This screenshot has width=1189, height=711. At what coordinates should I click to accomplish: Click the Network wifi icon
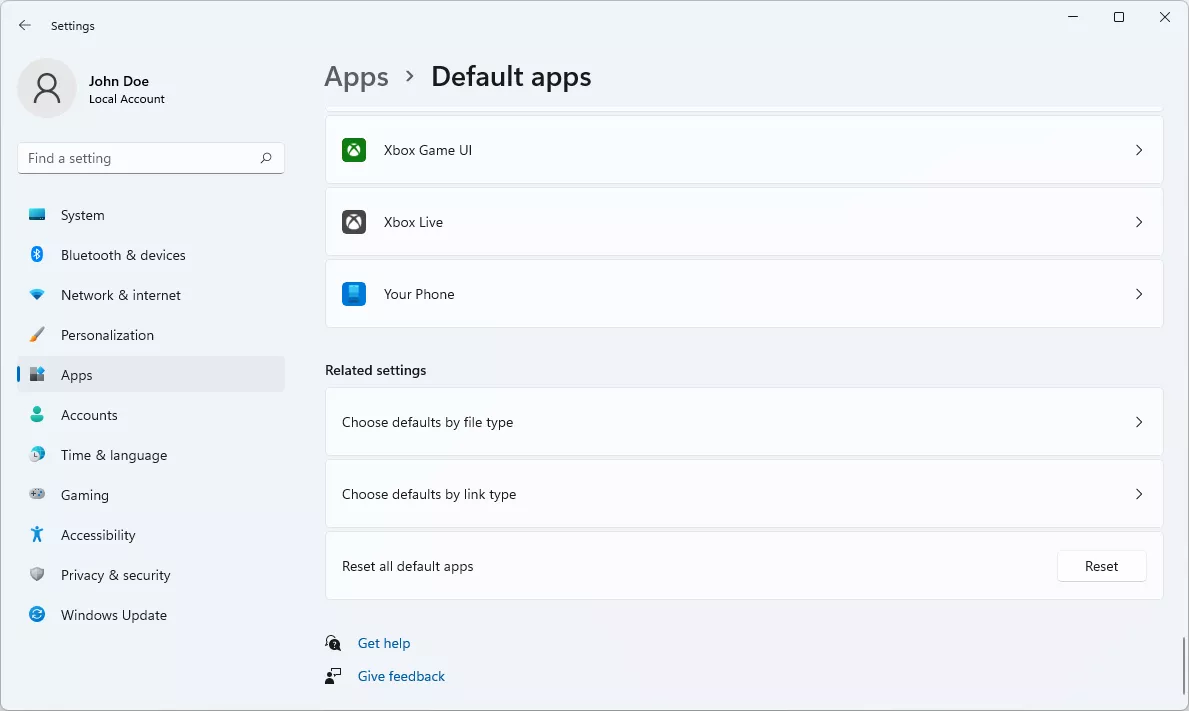(x=37, y=294)
